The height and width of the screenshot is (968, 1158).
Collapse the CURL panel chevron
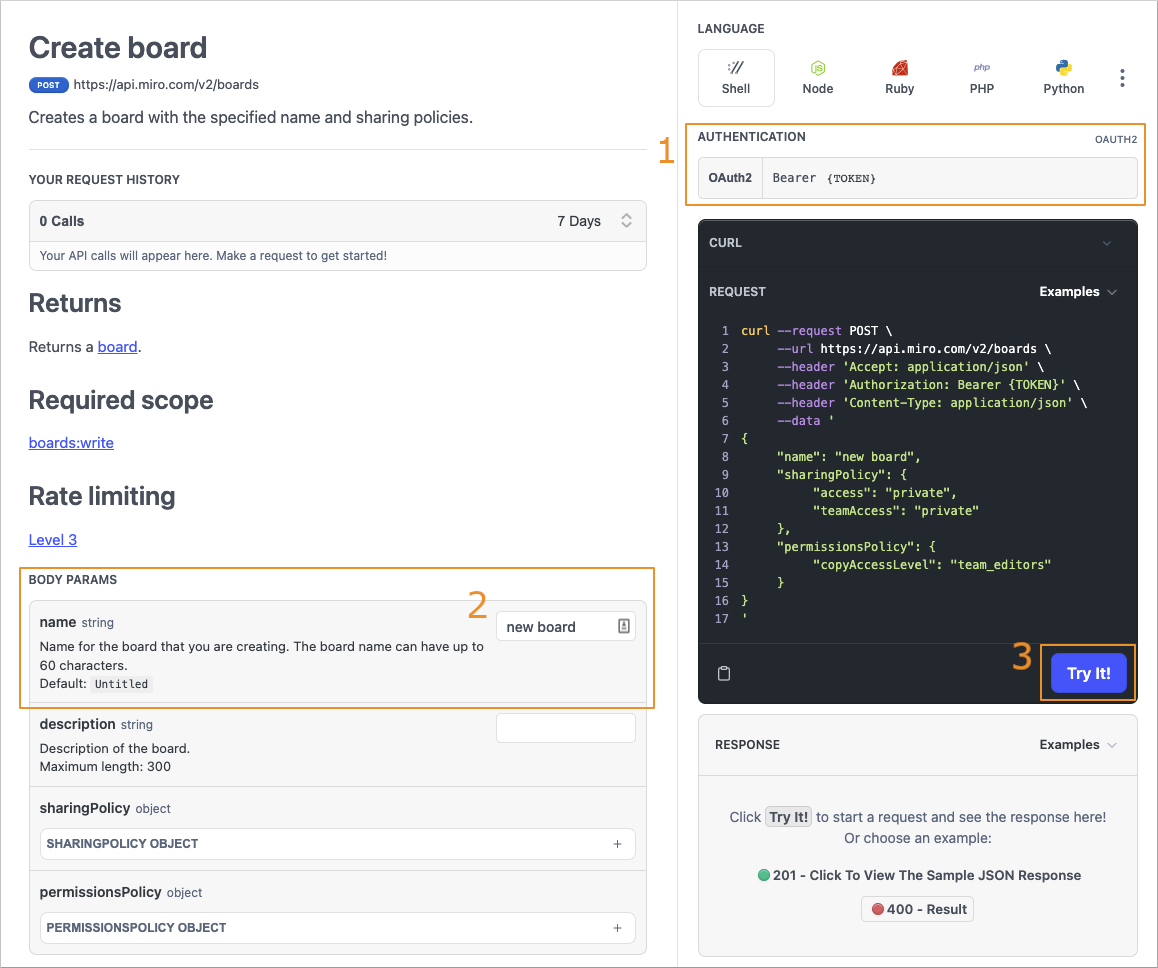click(x=1106, y=243)
